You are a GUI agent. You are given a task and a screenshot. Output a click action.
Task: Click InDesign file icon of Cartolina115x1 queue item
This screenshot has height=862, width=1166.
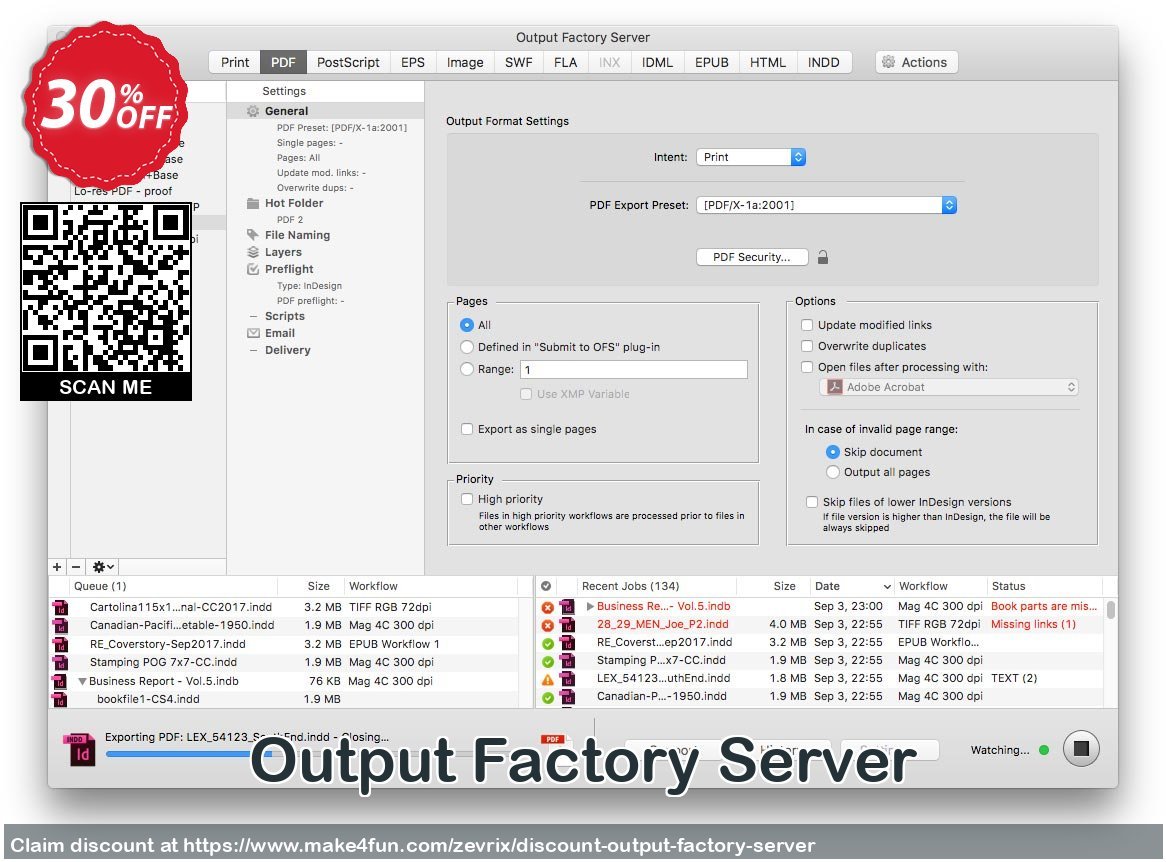(60, 608)
